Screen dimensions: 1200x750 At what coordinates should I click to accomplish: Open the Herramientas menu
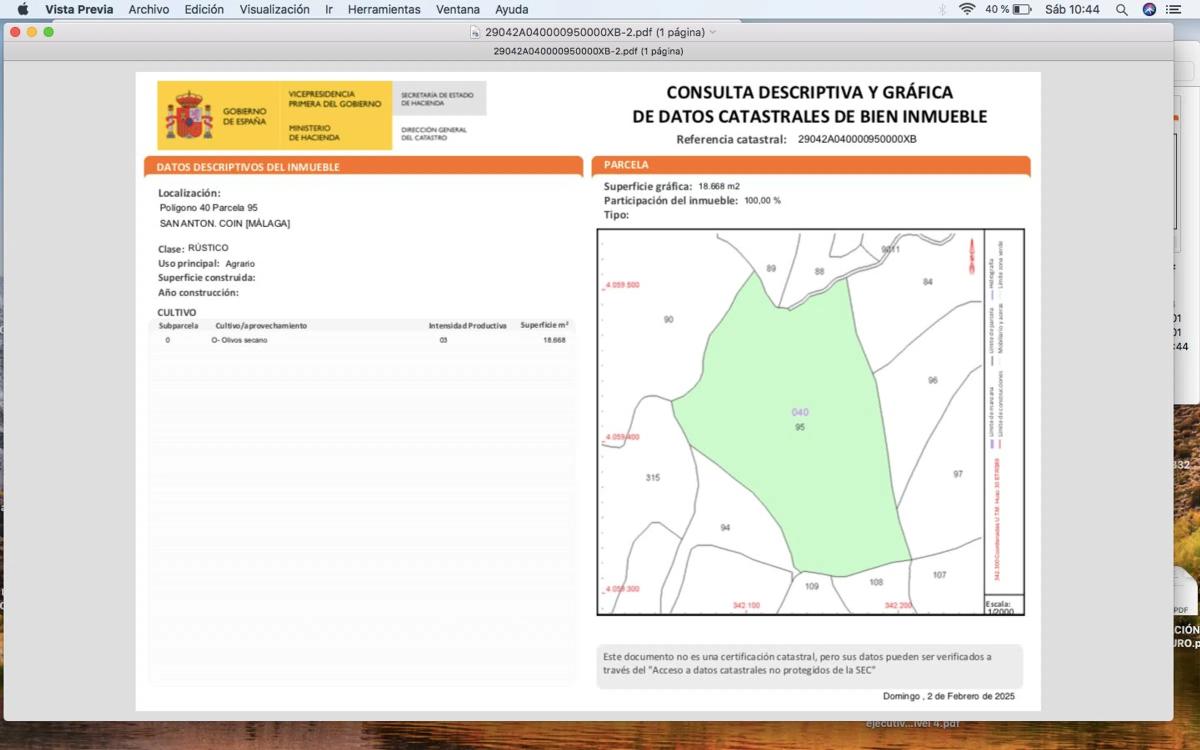384,9
